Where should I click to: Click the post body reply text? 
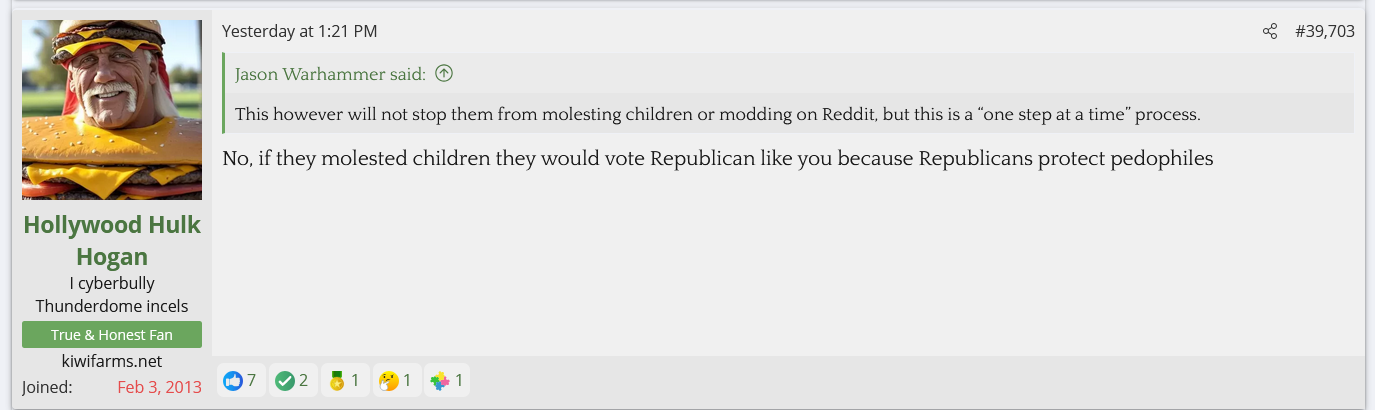(718, 159)
